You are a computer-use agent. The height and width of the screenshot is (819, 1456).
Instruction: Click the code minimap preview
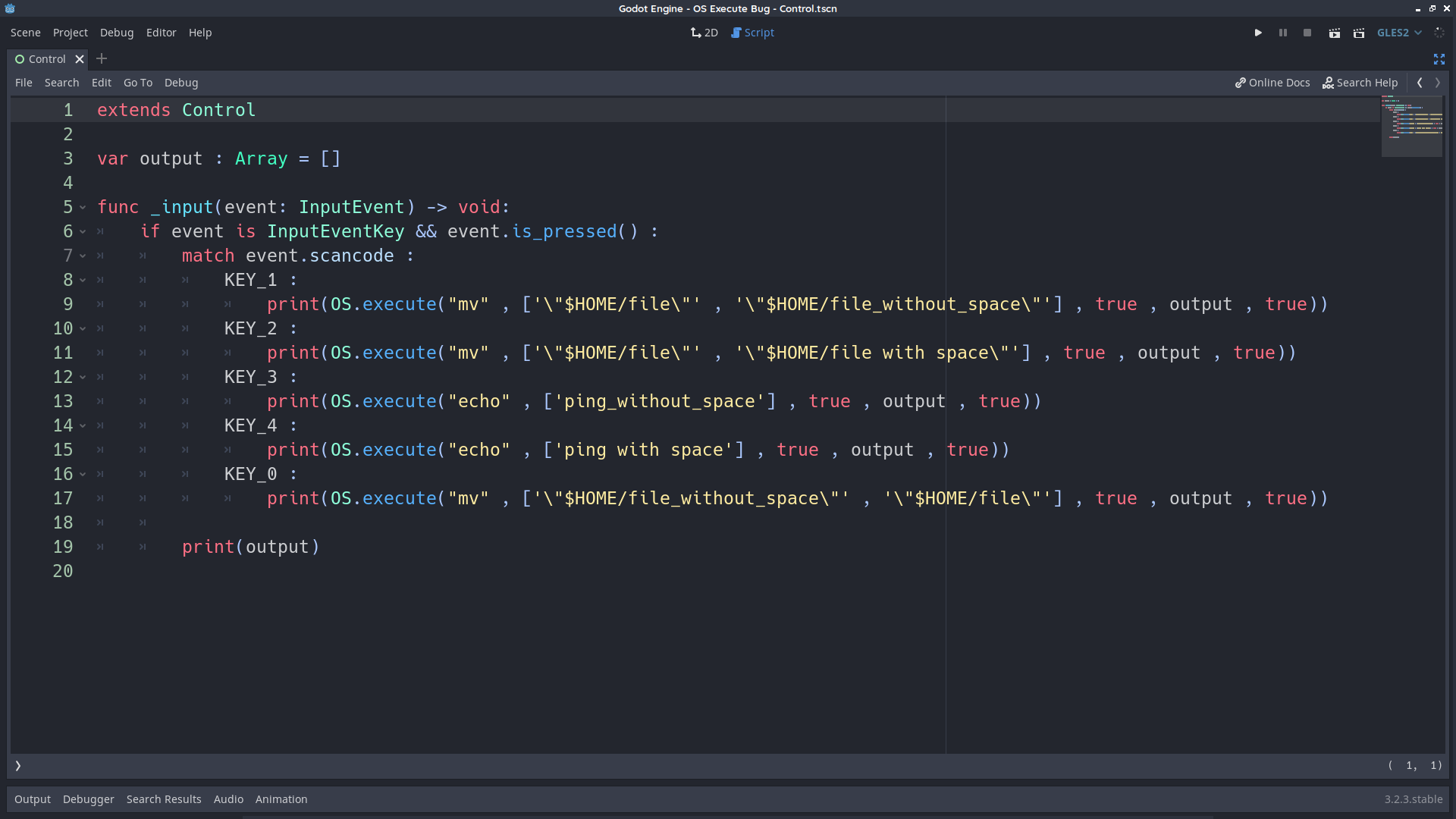pyautogui.click(x=1411, y=125)
